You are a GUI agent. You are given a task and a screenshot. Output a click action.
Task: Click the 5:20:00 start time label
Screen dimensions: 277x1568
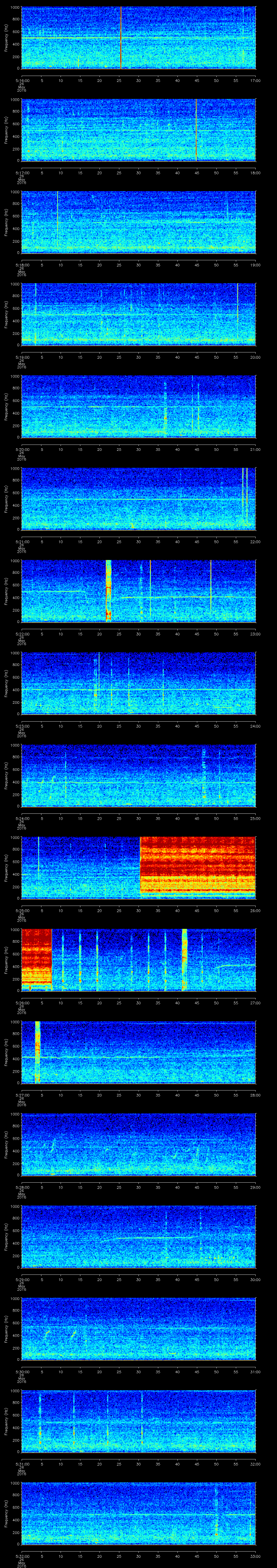click(x=22, y=449)
